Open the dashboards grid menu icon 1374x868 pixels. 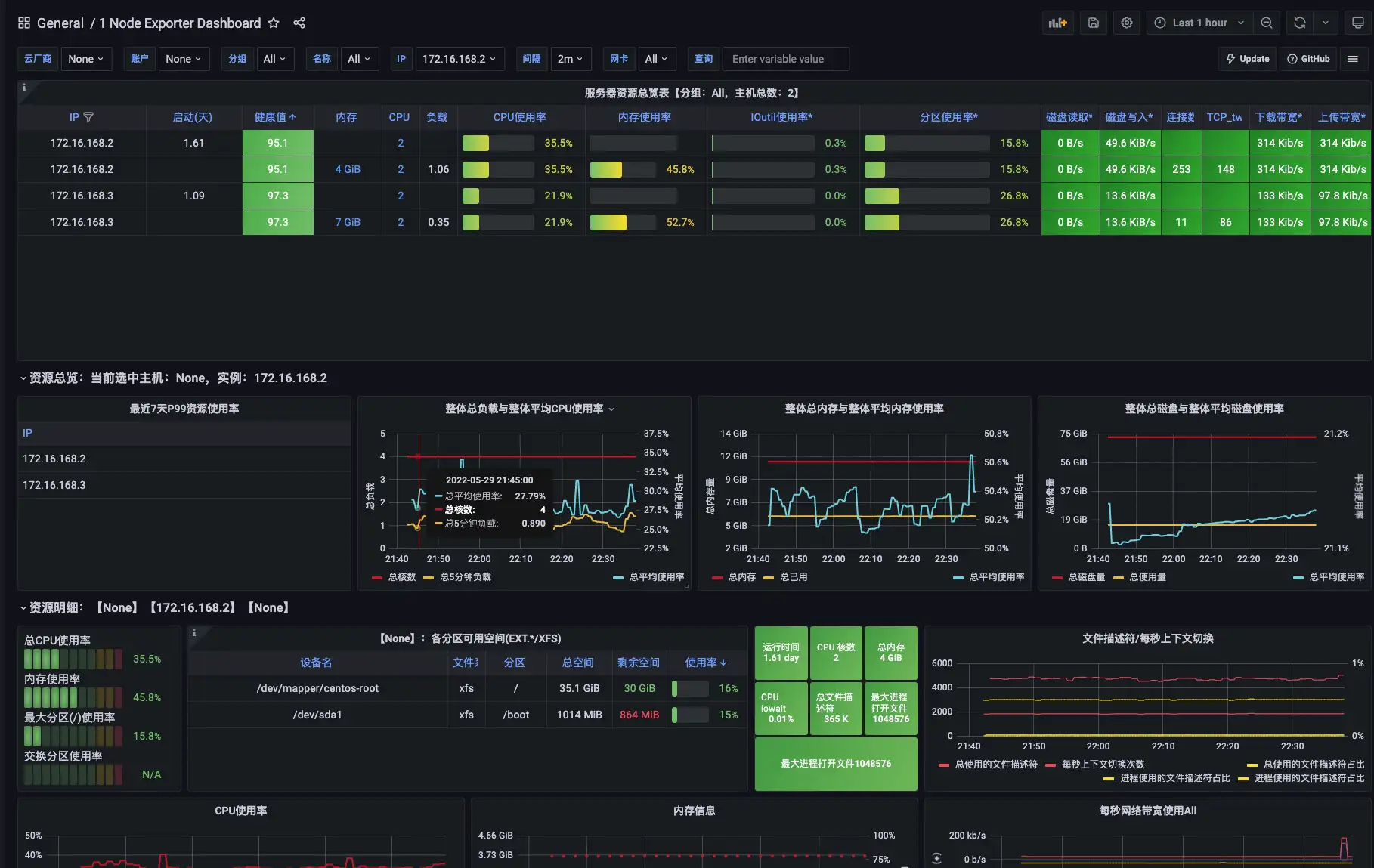24,23
